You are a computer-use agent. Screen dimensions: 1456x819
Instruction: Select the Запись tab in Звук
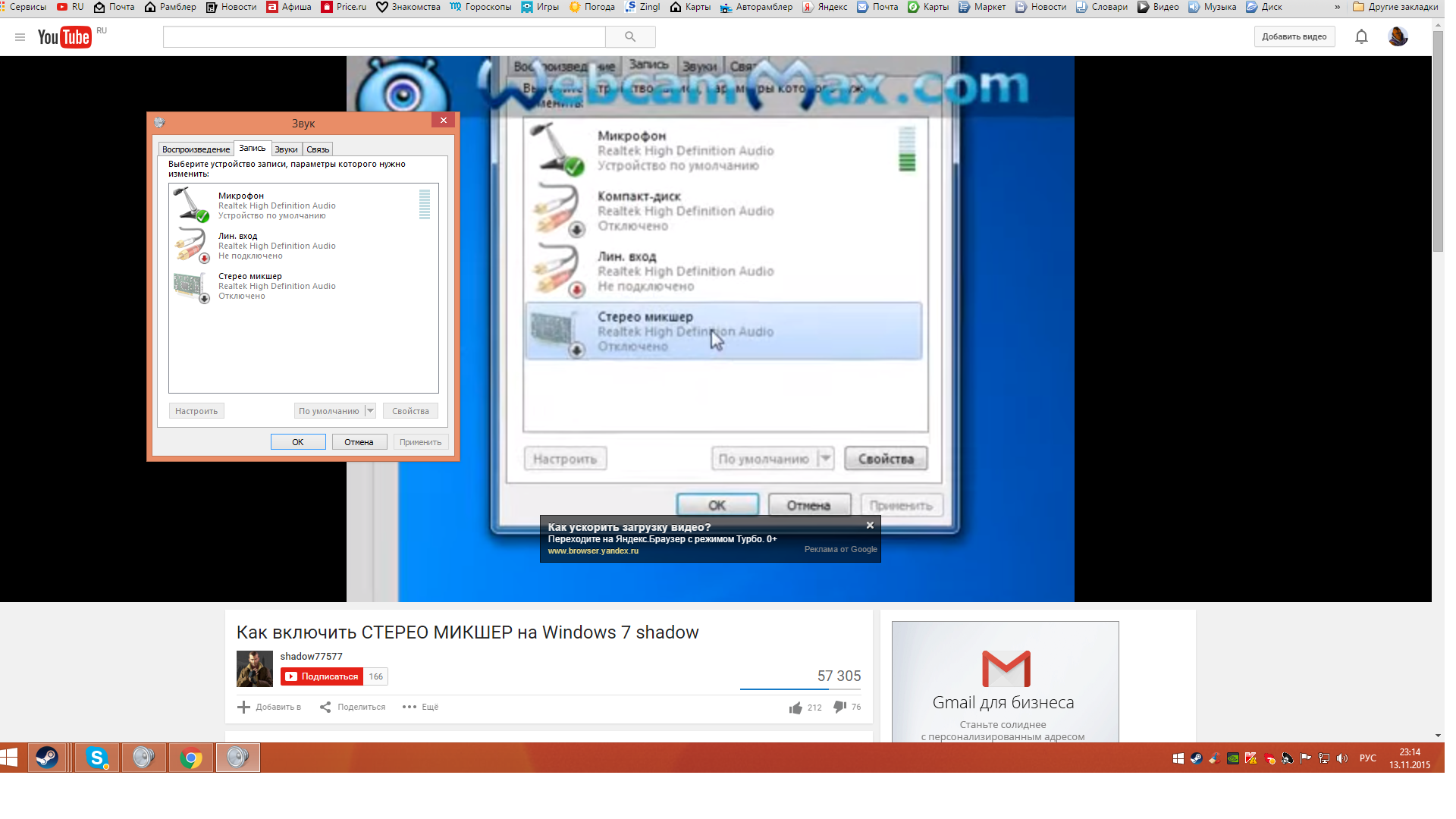click(253, 149)
